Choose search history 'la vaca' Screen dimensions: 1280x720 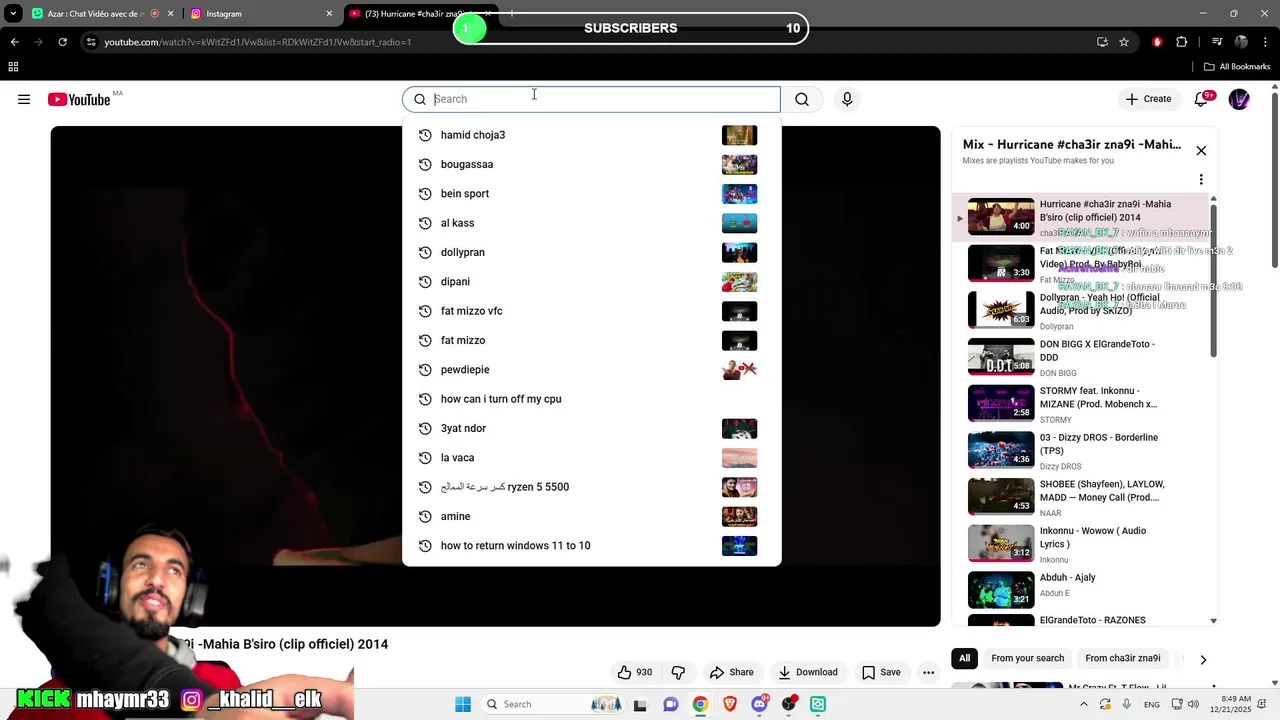pos(591,458)
